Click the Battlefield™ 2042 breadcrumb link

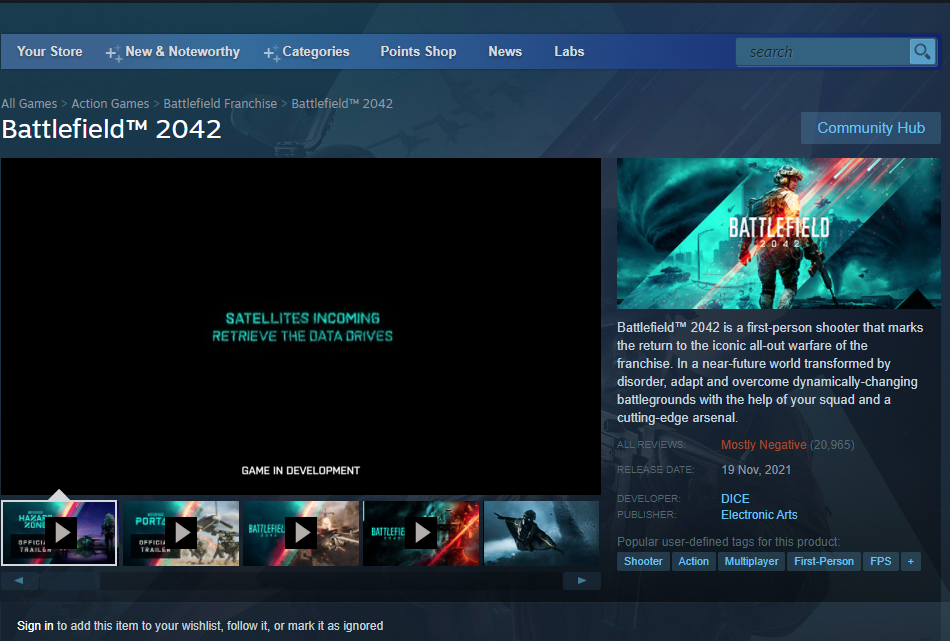point(342,104)
